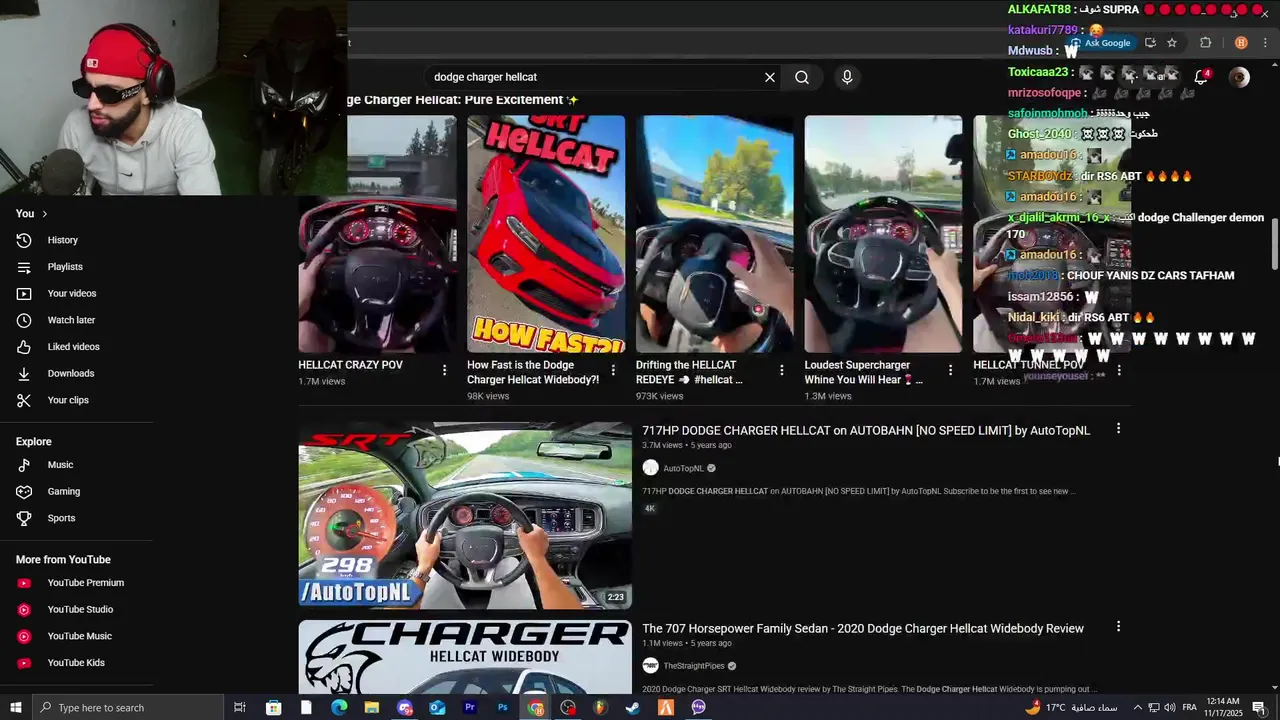
Task: Open the YouTube account avatar menu
Action: [1239, 77]
